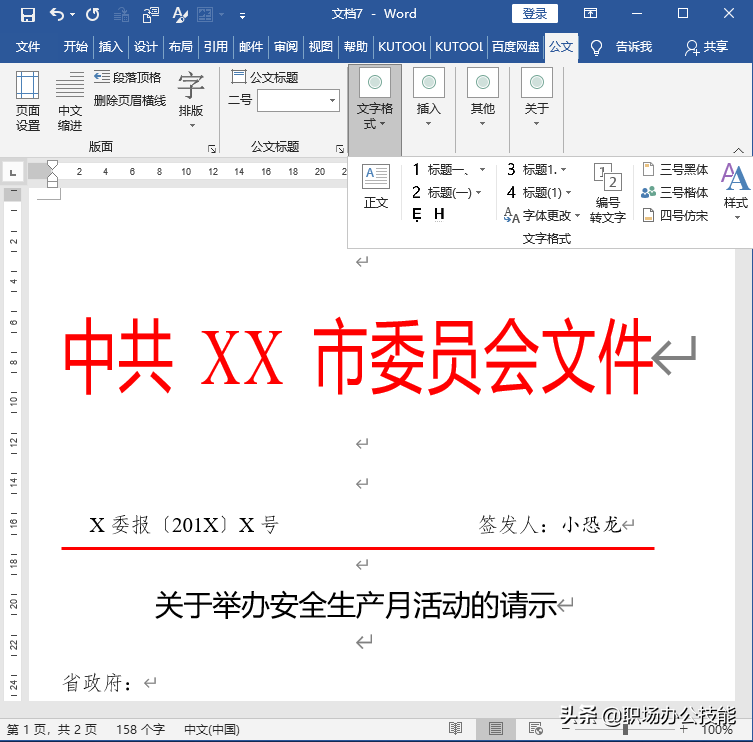
Task: Click language indicator 中文(中国)
Action: [212, 730]
